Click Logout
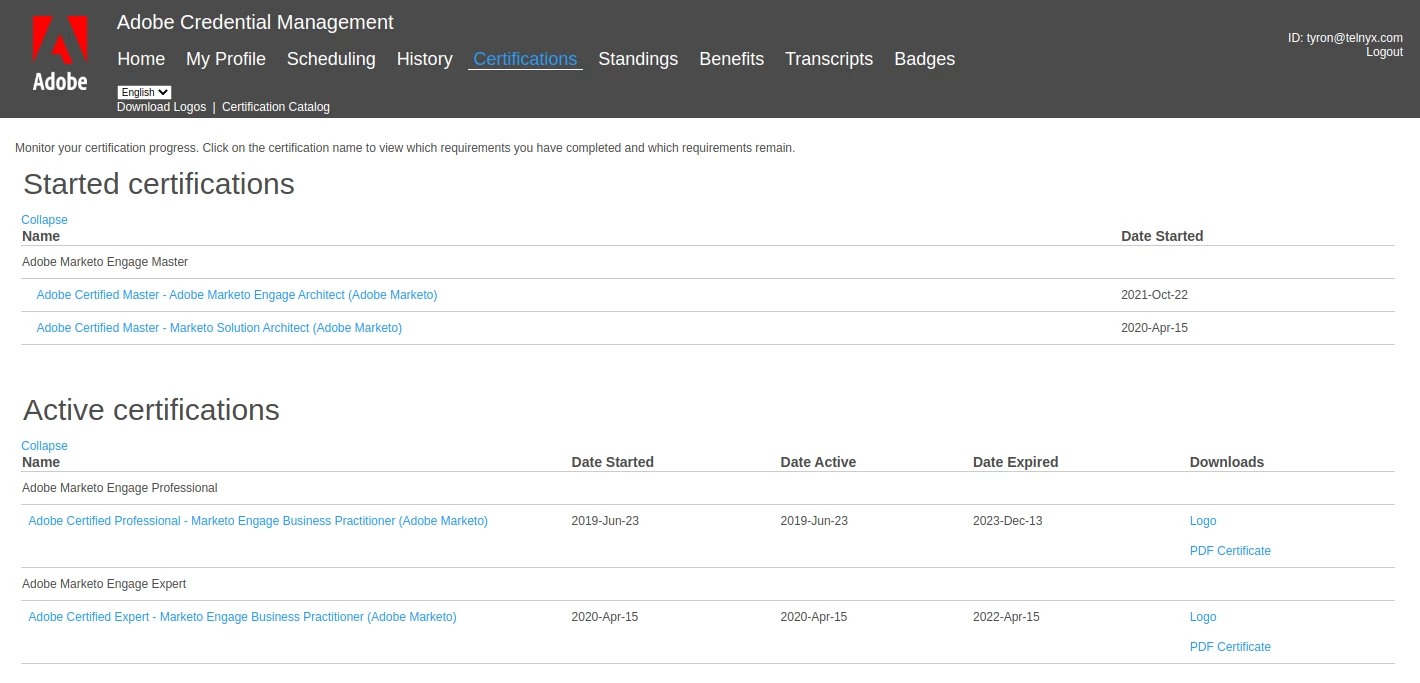 click(1384, 52)
